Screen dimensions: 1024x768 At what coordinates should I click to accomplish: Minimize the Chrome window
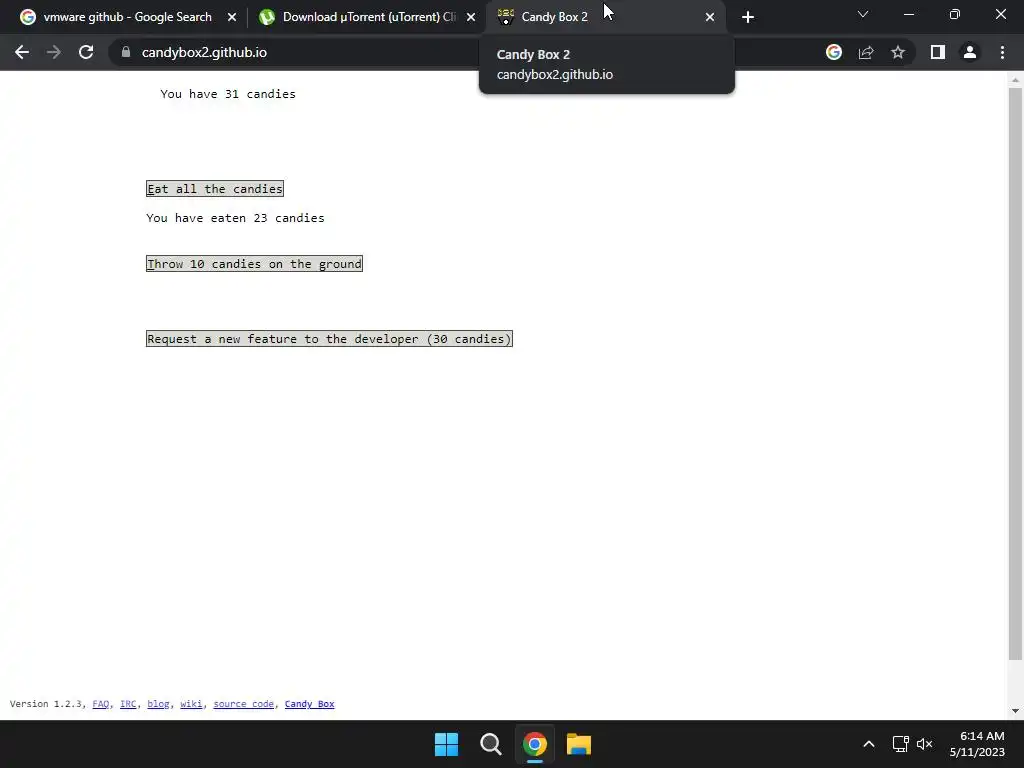(908, 14)
